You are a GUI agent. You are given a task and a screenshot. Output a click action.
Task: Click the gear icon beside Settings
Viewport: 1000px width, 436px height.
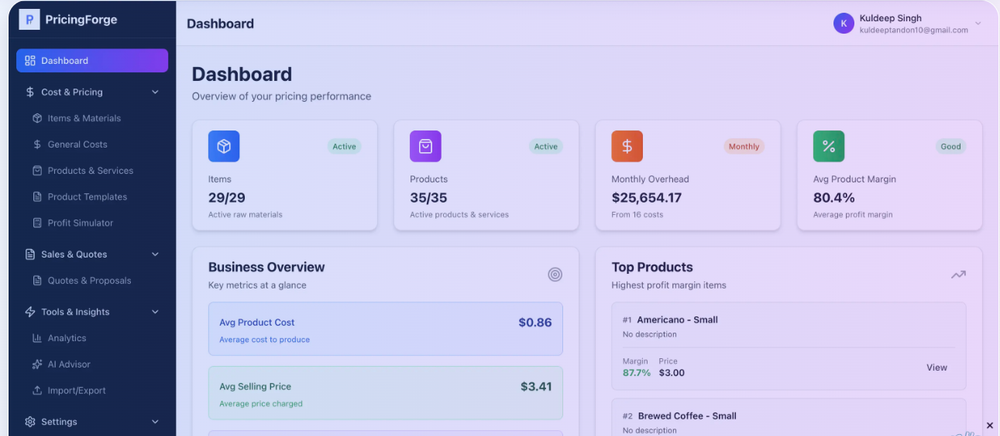coord(30,421)
